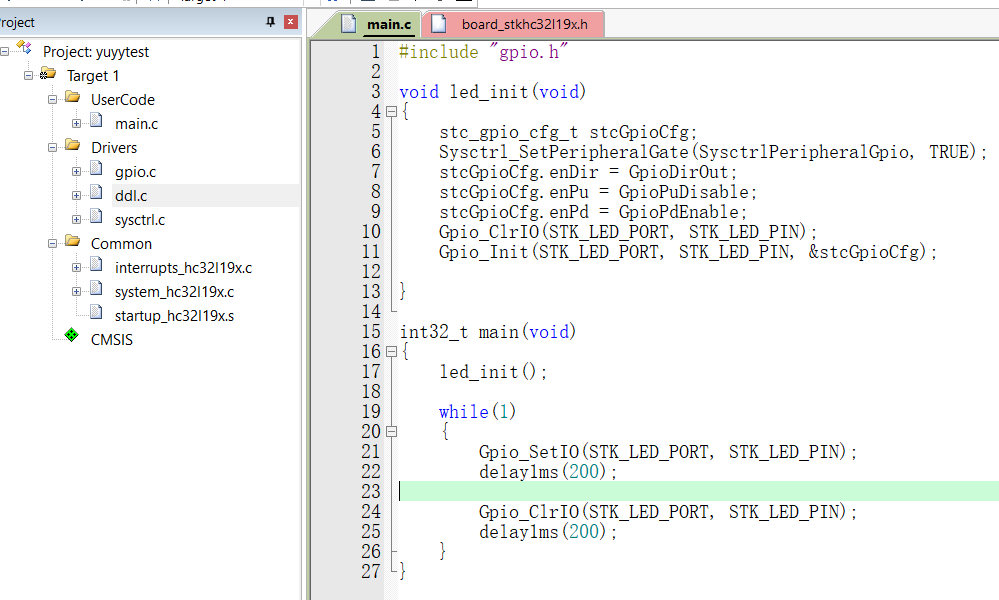
Task: Click Gpio_ClrIO on line 24
Action: click(x=528, y=512)
